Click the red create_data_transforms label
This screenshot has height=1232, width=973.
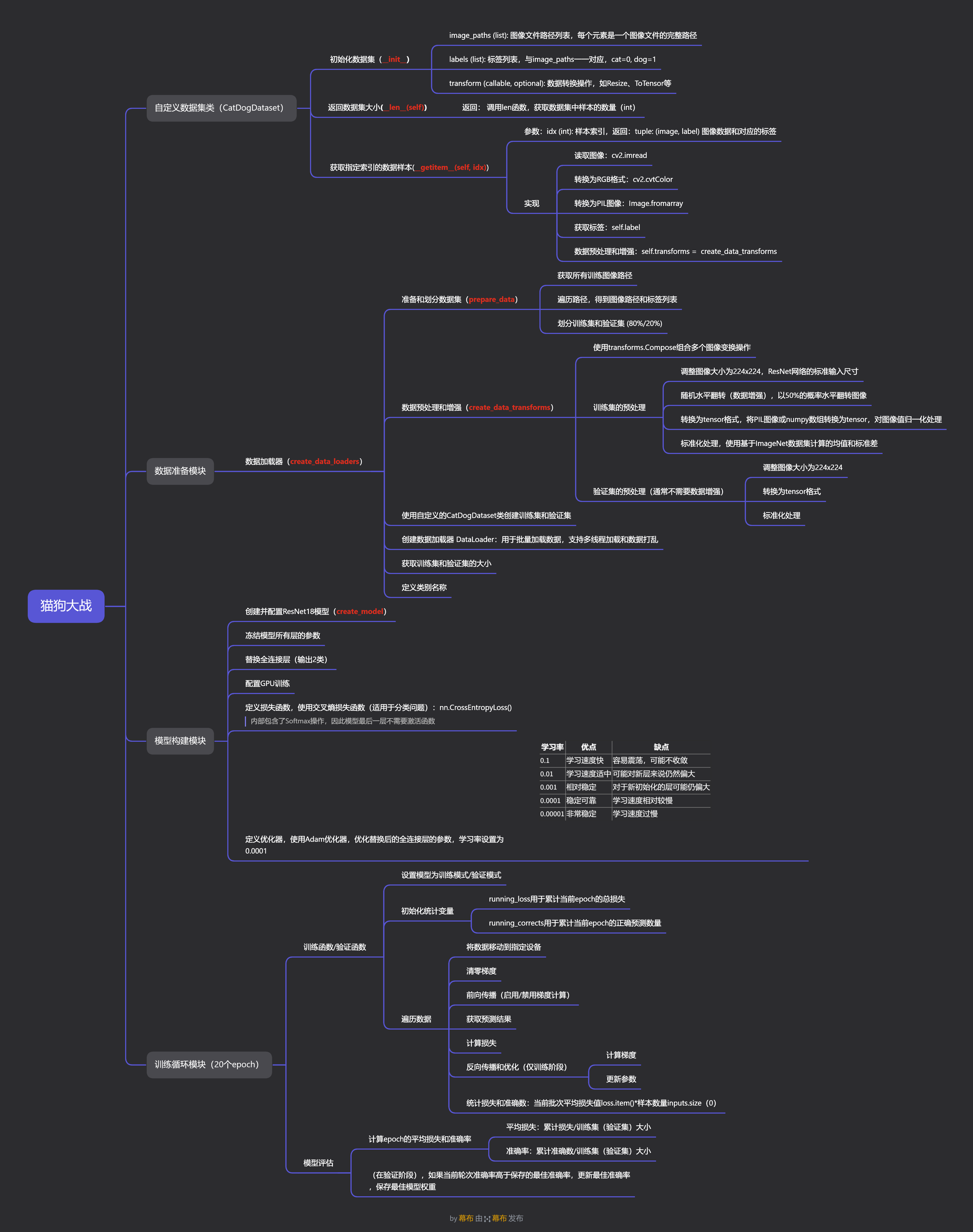click(x=509, y=407)
